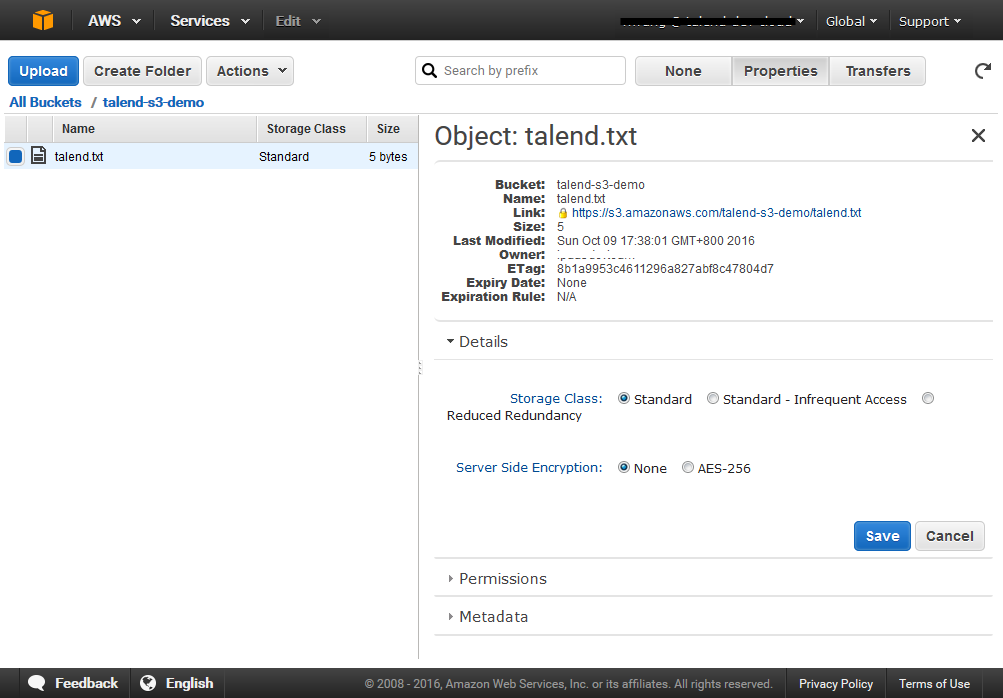
Task: Select the Reduced Redundancy radio button
Action: click(x=928, y=398)
